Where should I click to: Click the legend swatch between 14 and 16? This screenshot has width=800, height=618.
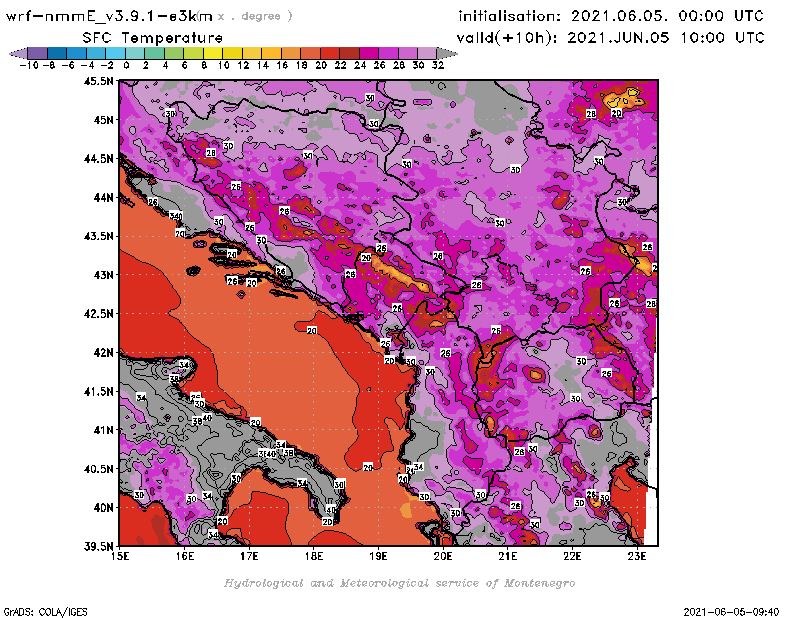(x=271, y=53)
